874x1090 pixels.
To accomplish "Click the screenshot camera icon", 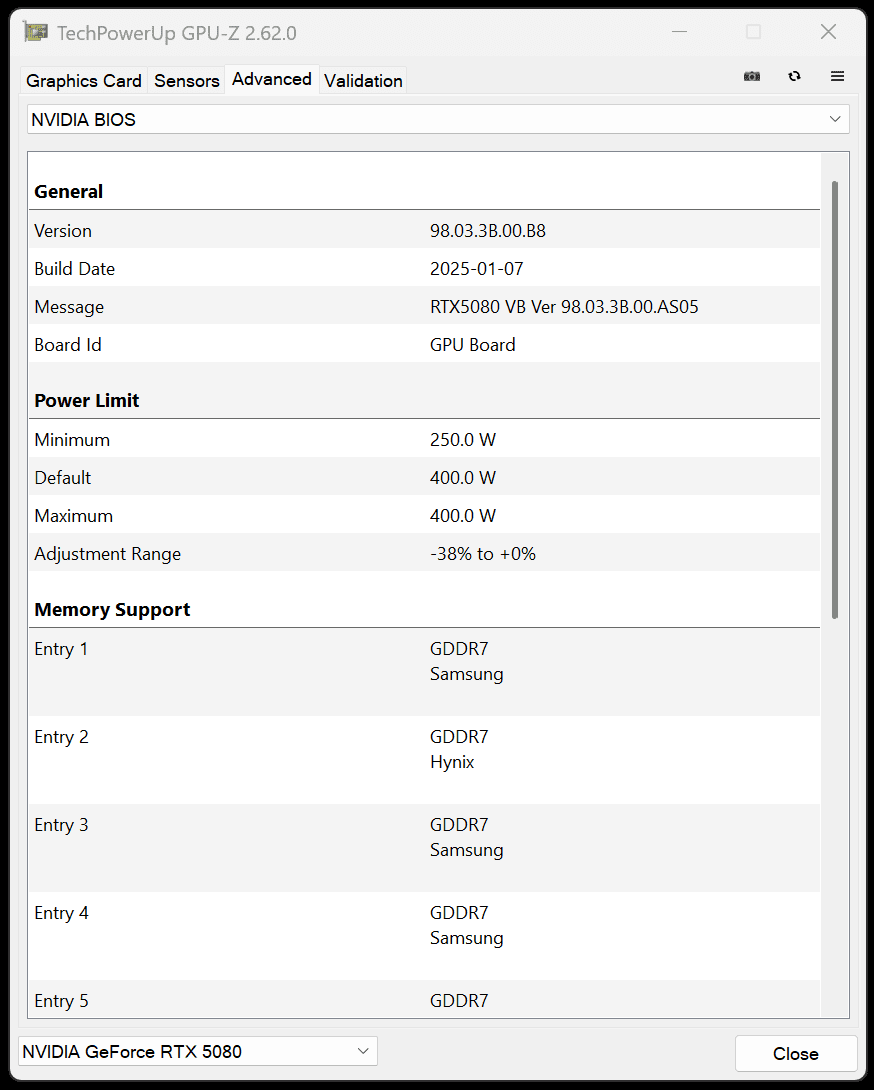I will (752, 76).
